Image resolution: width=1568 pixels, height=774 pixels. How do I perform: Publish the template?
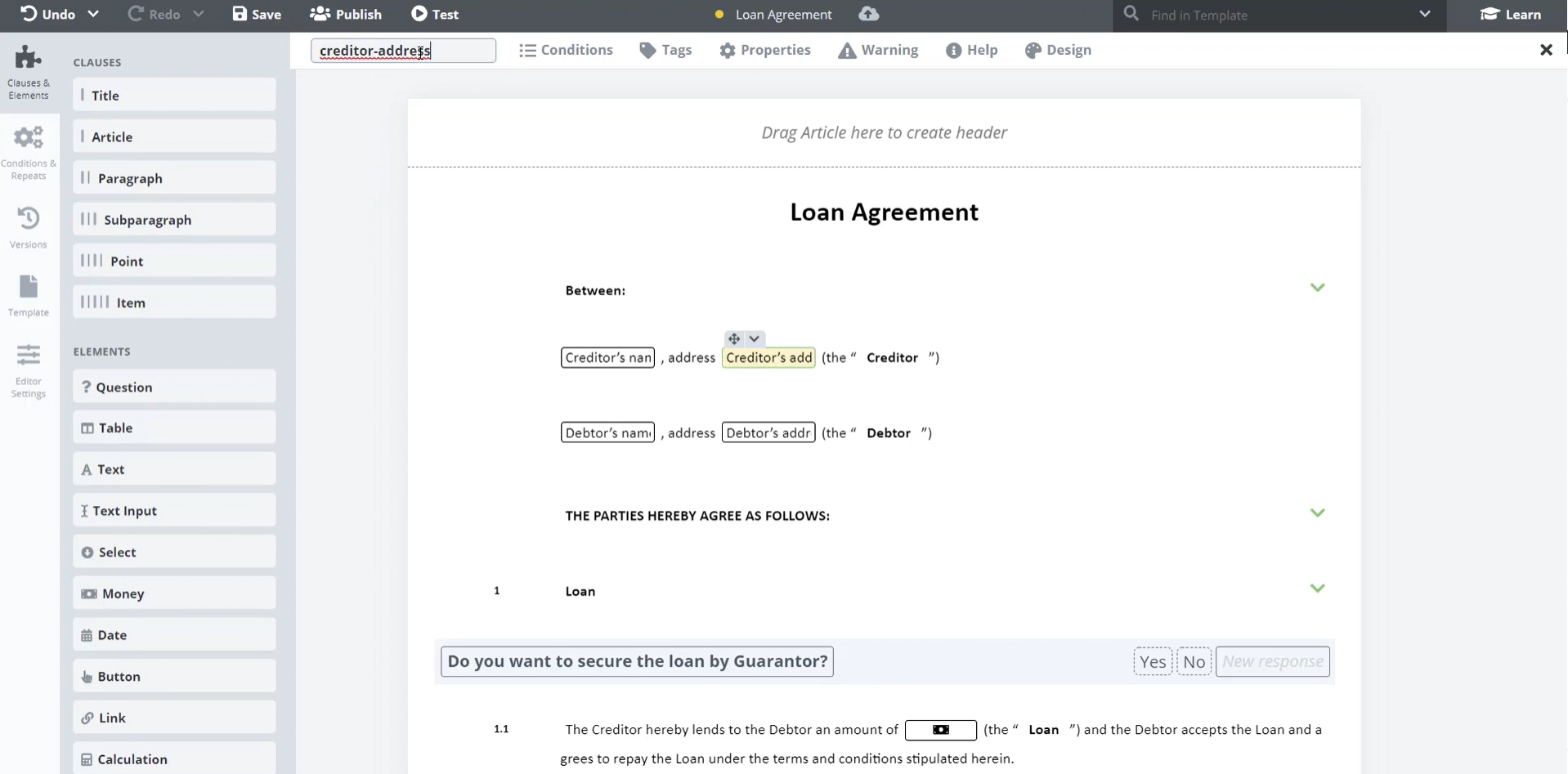pos(346,14)
